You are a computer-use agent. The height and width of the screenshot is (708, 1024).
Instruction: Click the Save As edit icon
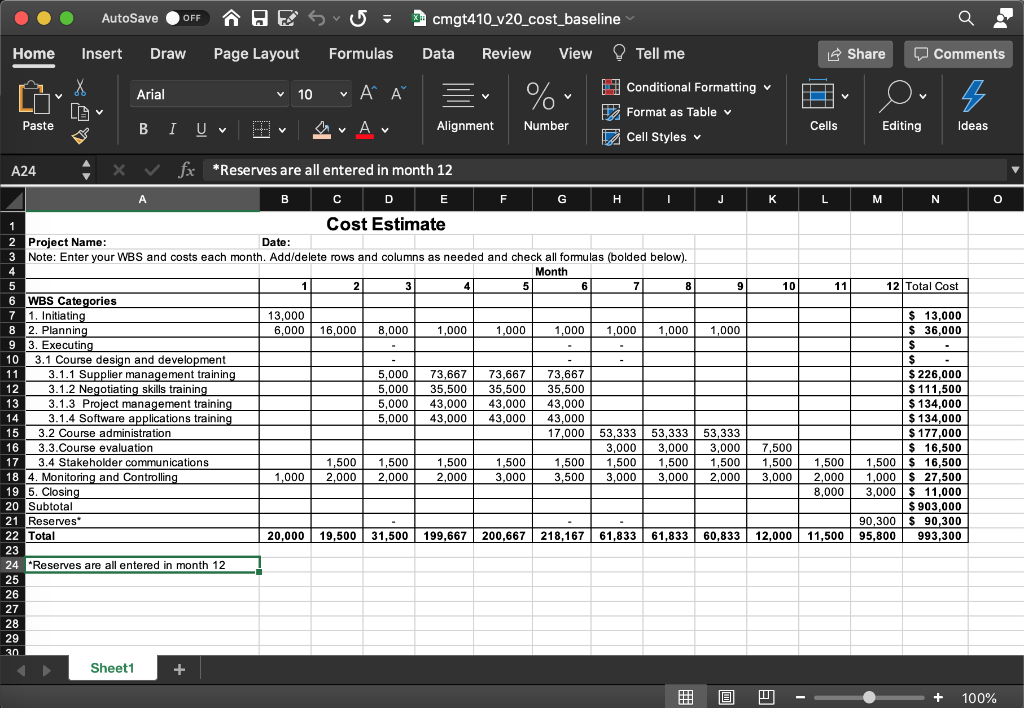pos(287,18)
